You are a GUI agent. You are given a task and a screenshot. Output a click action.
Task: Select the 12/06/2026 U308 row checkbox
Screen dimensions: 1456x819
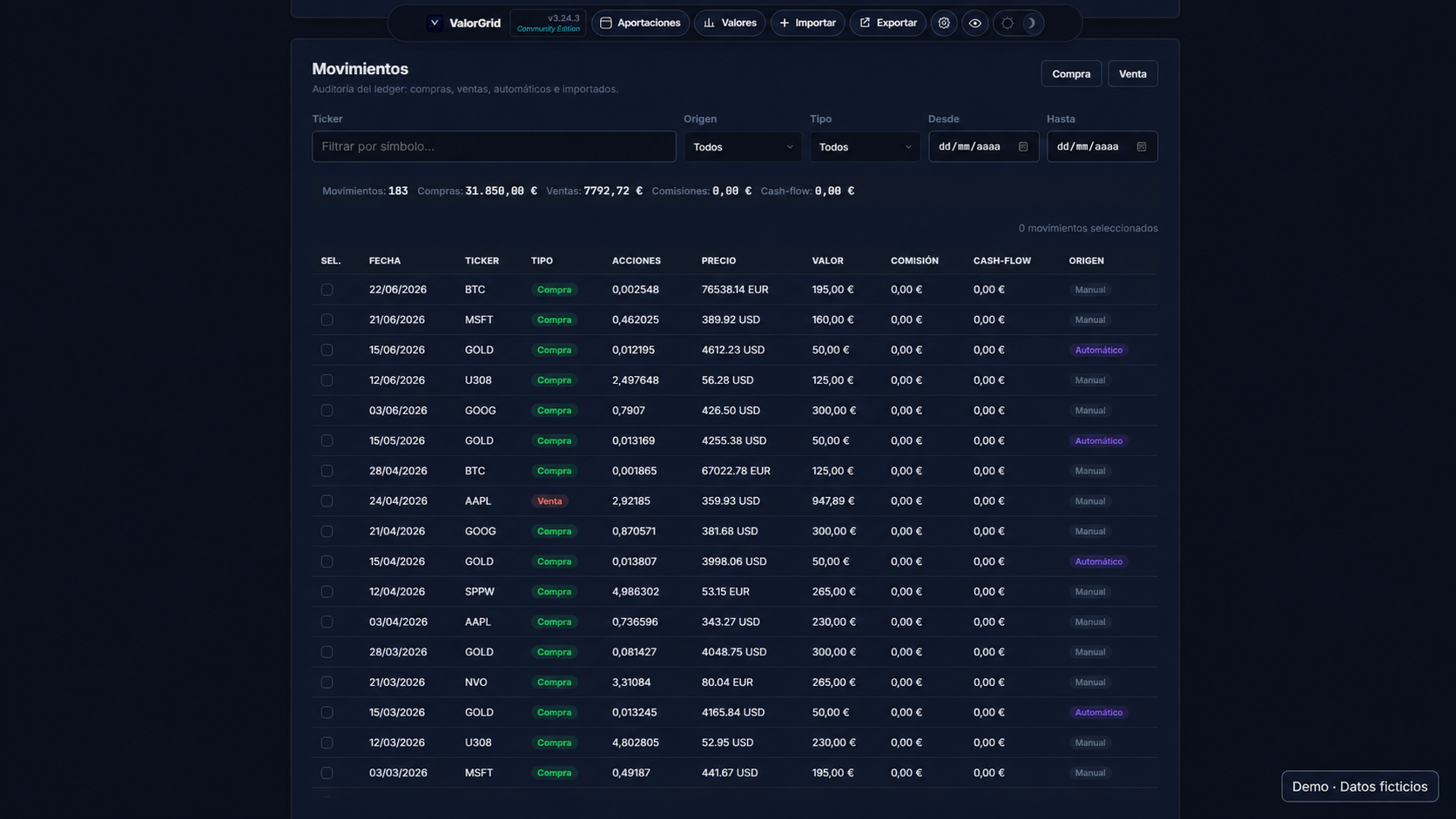[327, 380]
